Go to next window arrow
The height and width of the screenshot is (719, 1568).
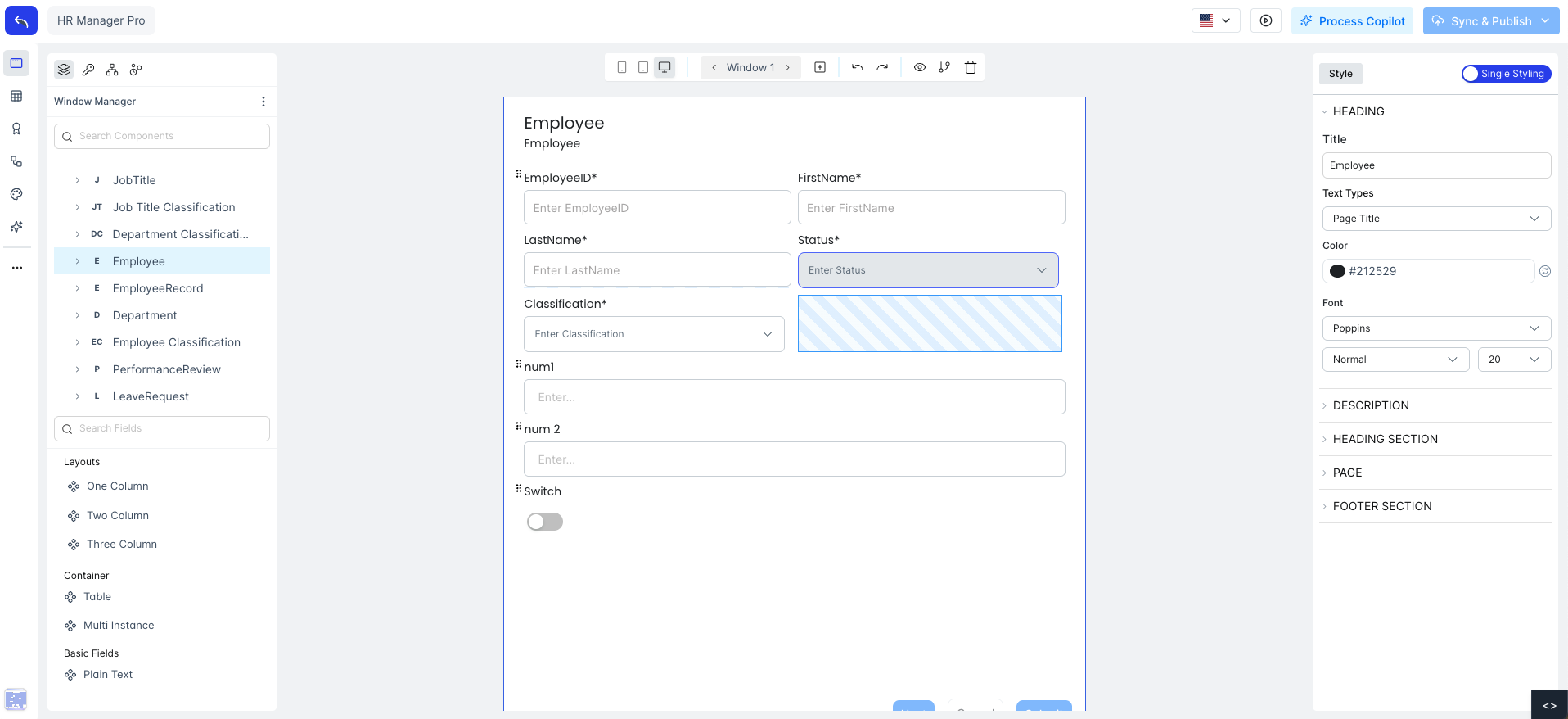(787, 67)
